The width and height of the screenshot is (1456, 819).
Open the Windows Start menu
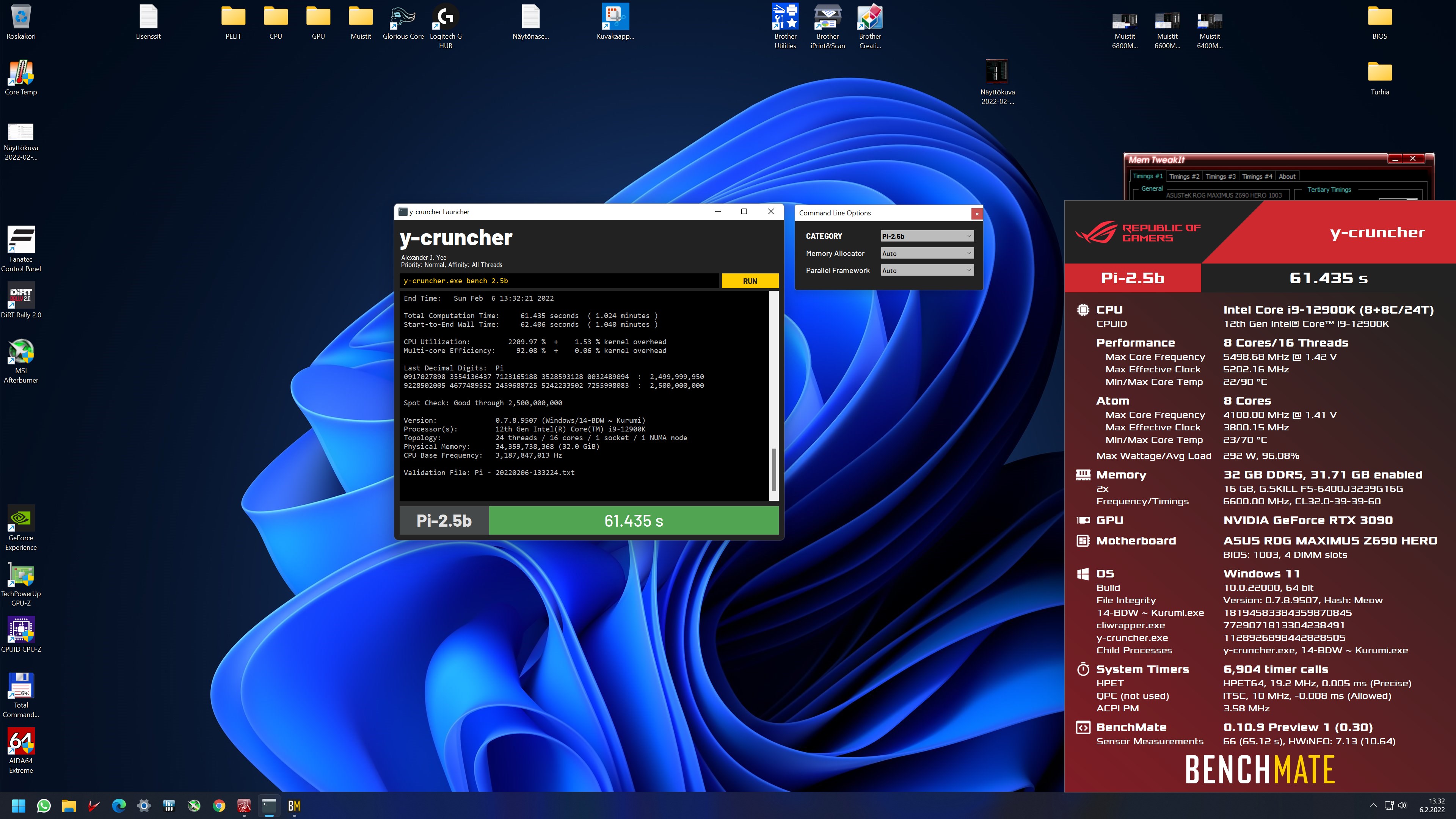19,805
